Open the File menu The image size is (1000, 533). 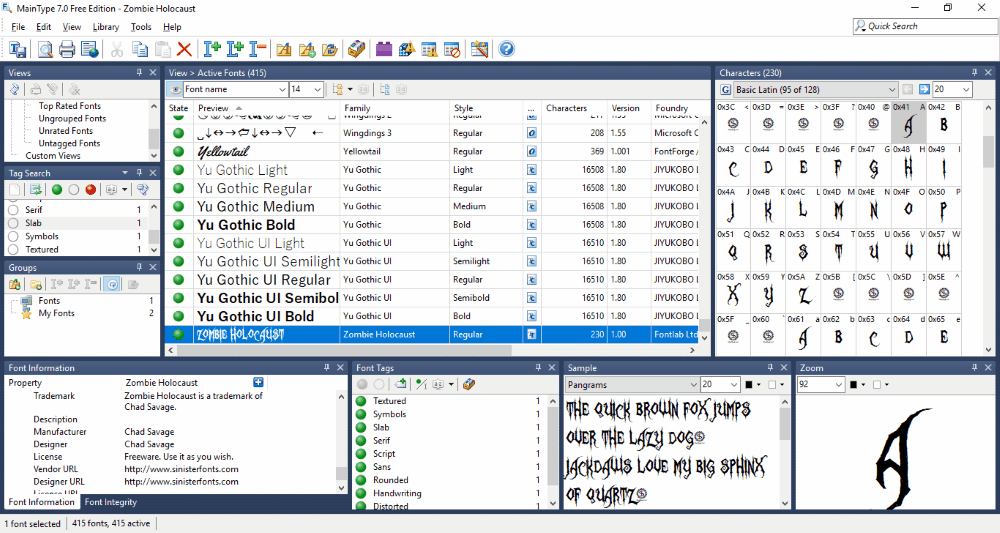click(18, 27)
